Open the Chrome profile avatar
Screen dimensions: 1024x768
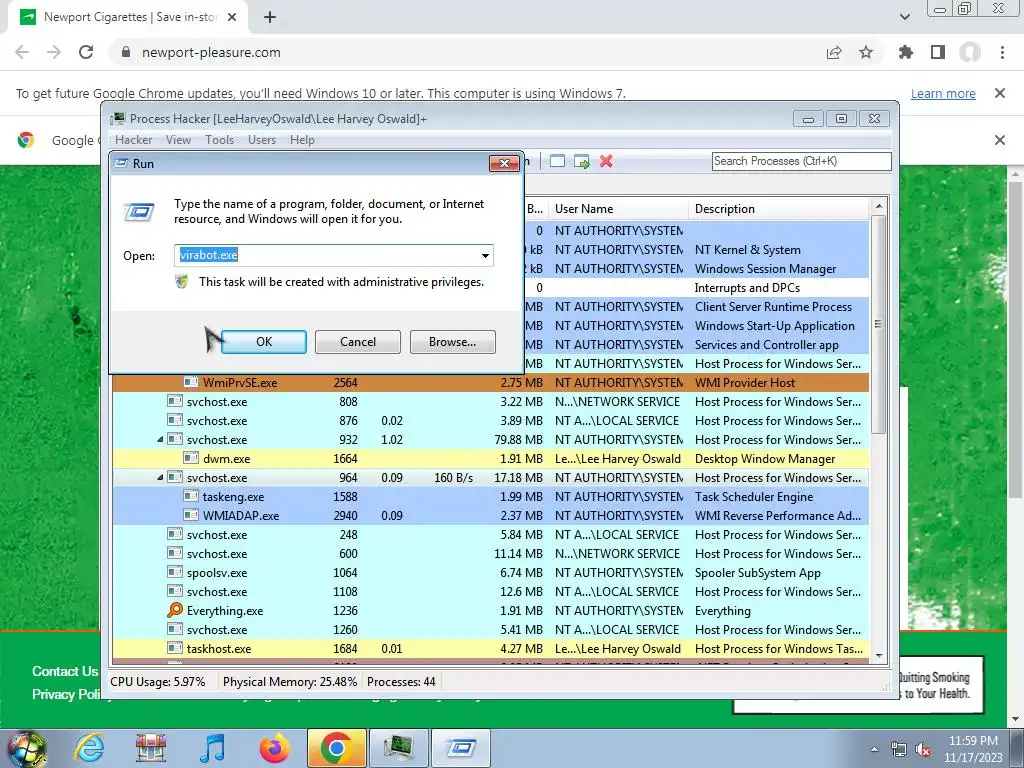970,52
